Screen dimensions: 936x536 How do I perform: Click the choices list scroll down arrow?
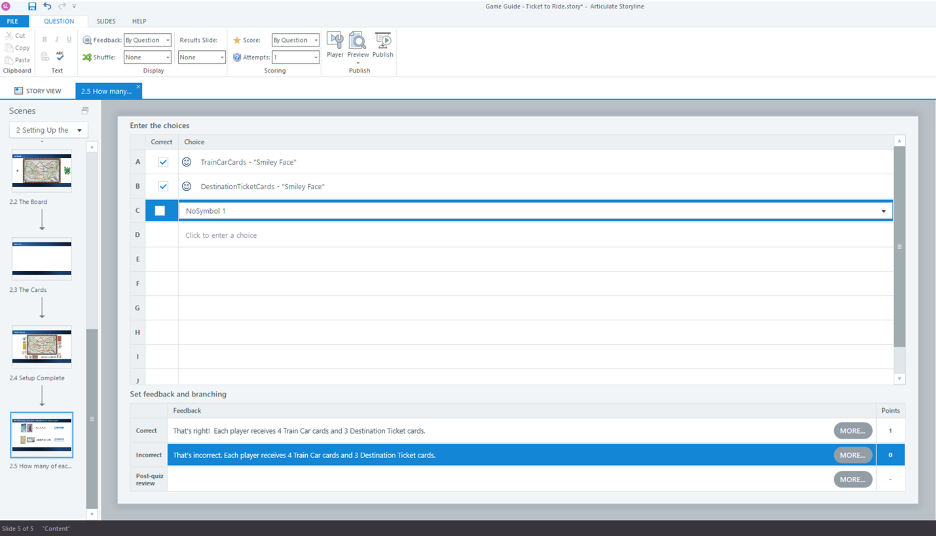900,378
